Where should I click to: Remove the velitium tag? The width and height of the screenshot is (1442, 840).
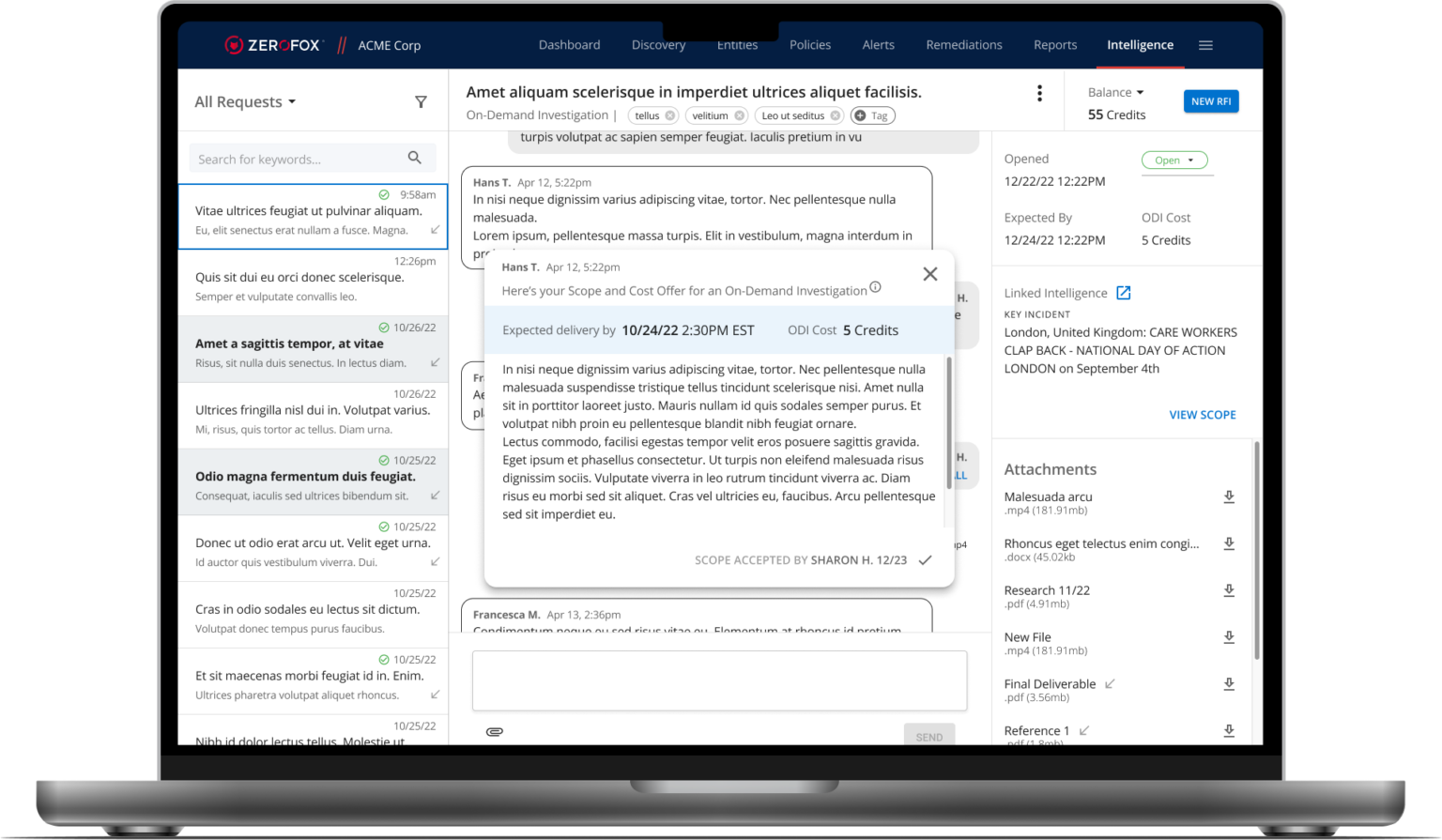click(x=739, y=116)
